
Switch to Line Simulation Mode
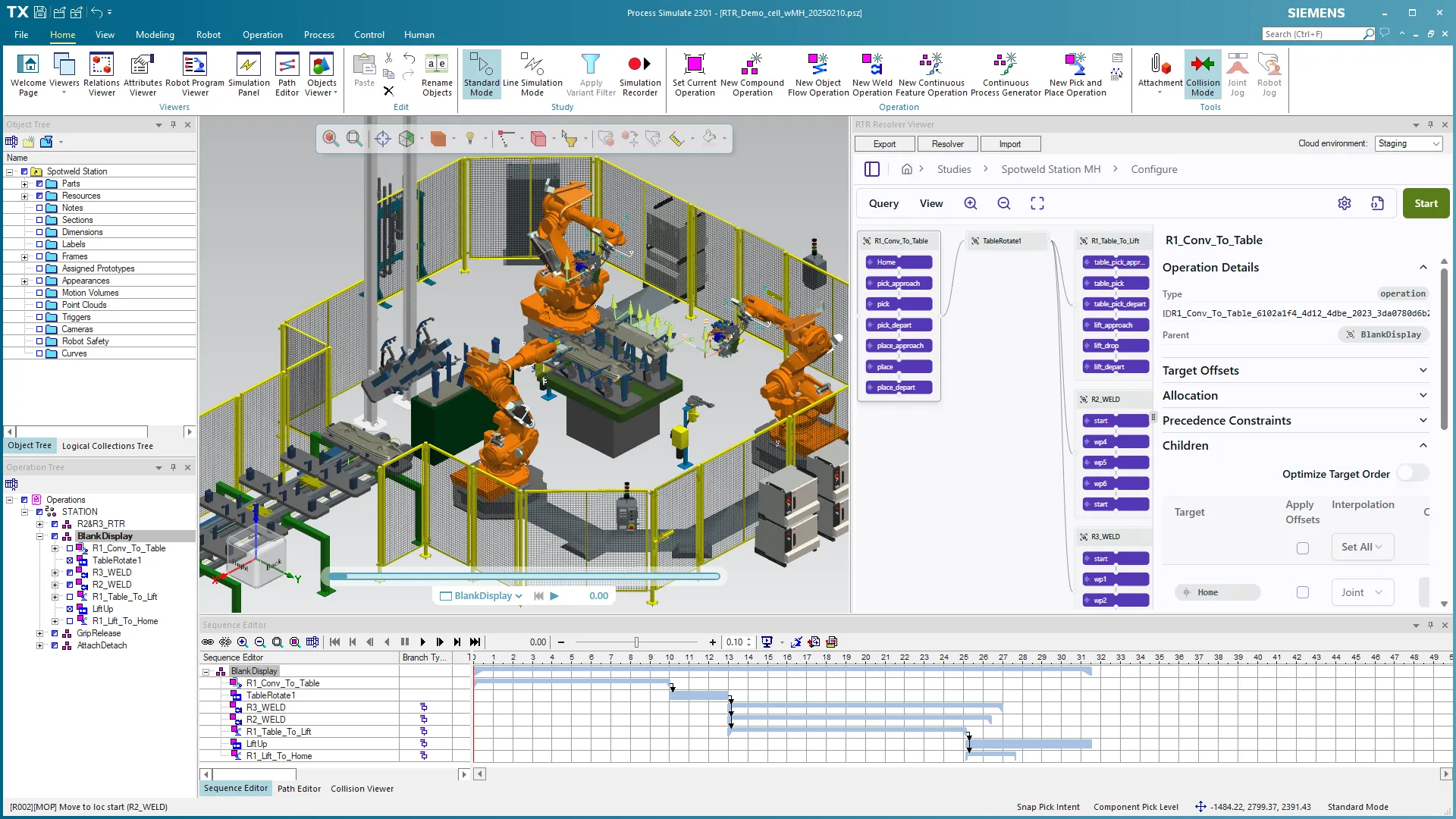click(532, 74)
